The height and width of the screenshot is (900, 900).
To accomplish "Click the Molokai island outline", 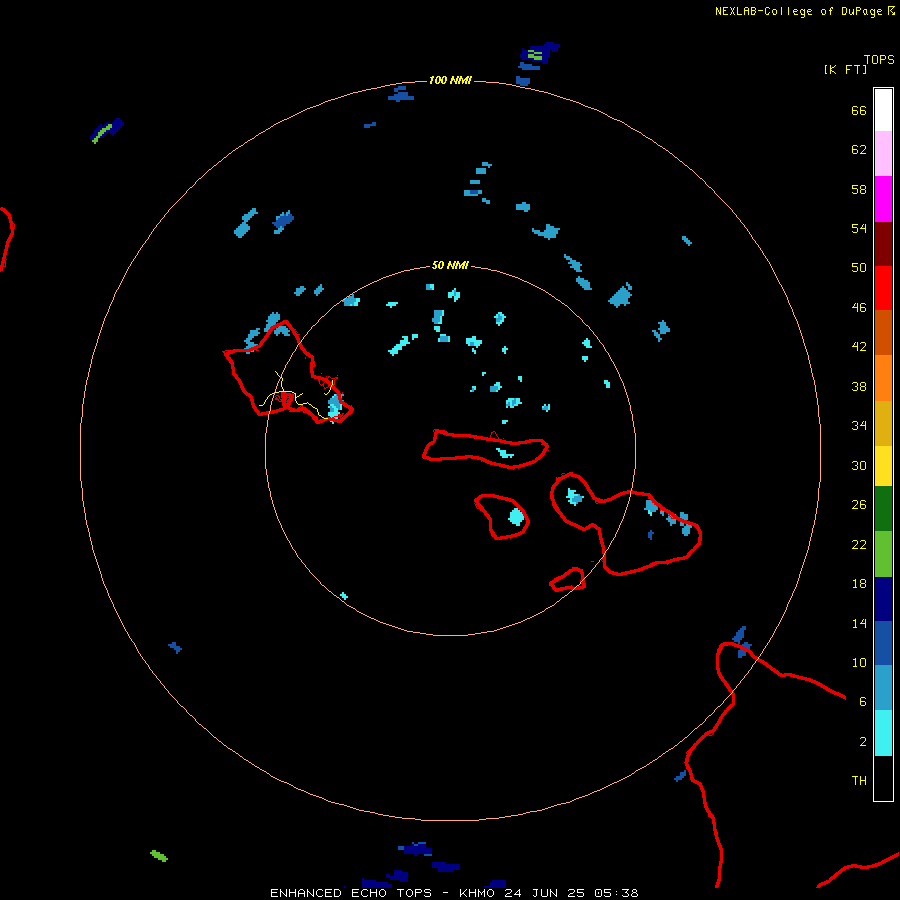I will [x=486, y=449].
